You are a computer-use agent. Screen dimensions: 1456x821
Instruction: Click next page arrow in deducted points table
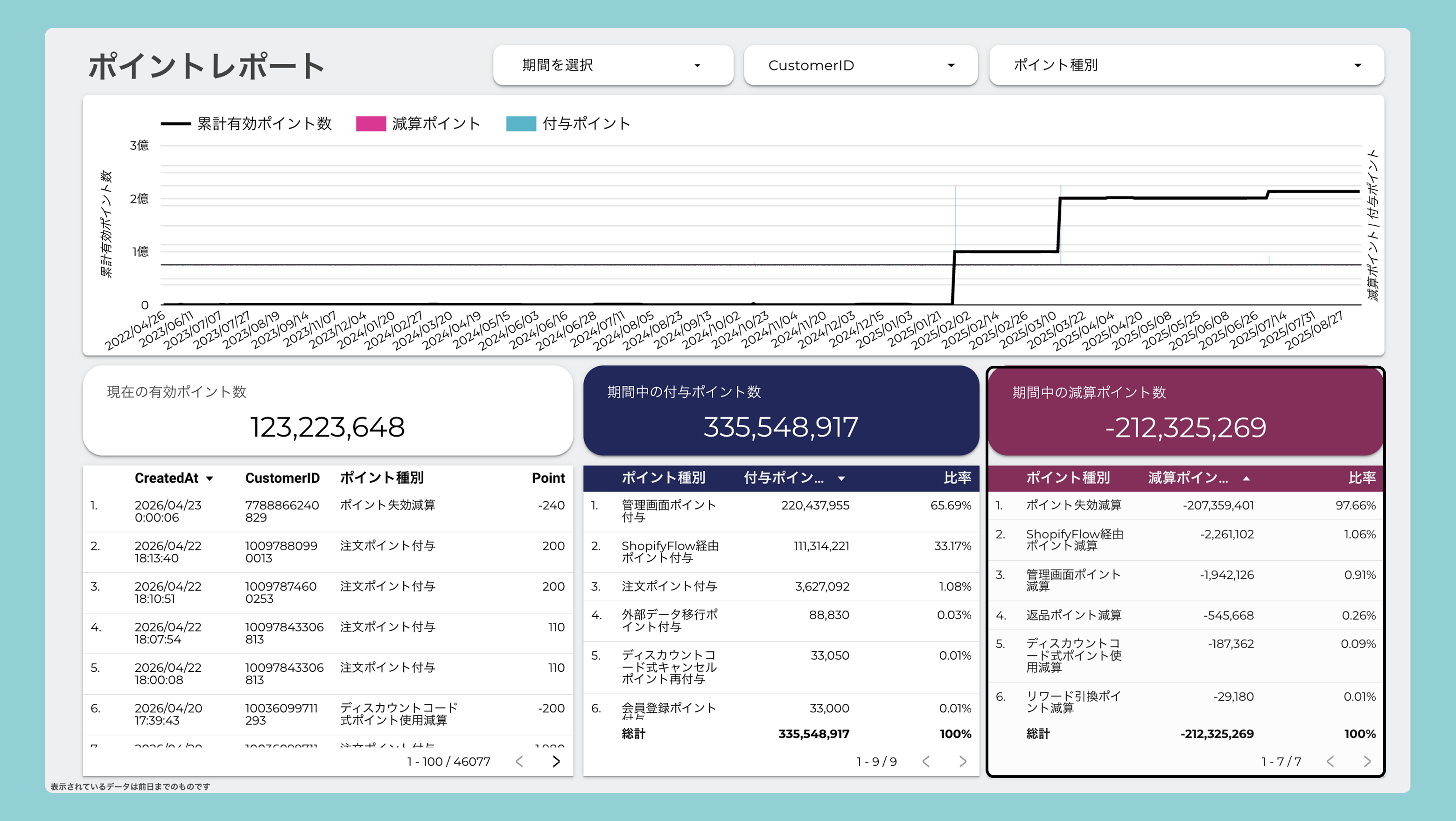[1367, 761]
